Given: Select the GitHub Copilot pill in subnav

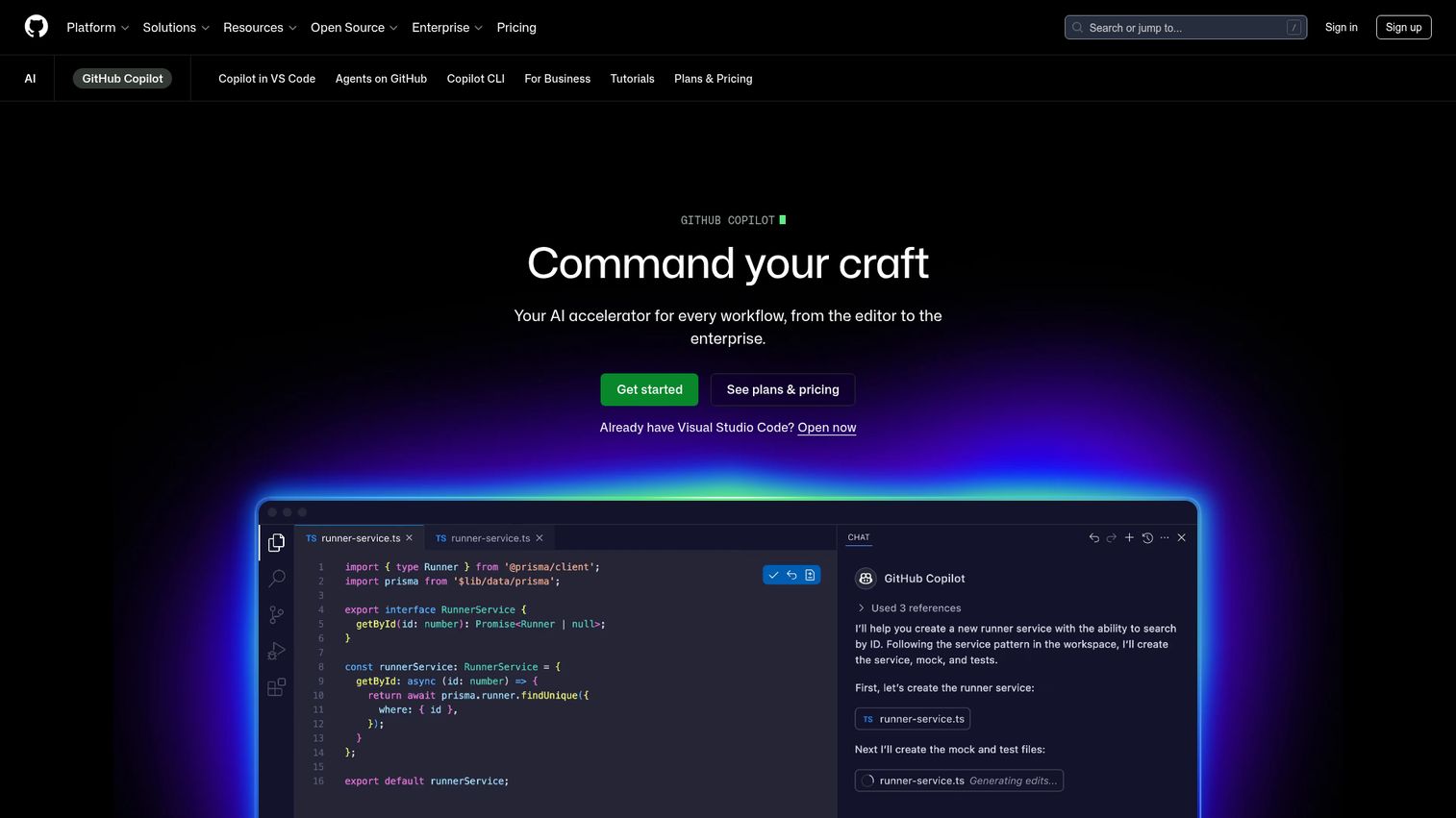Looking at the screenshot, I should [x=122, y=79].
